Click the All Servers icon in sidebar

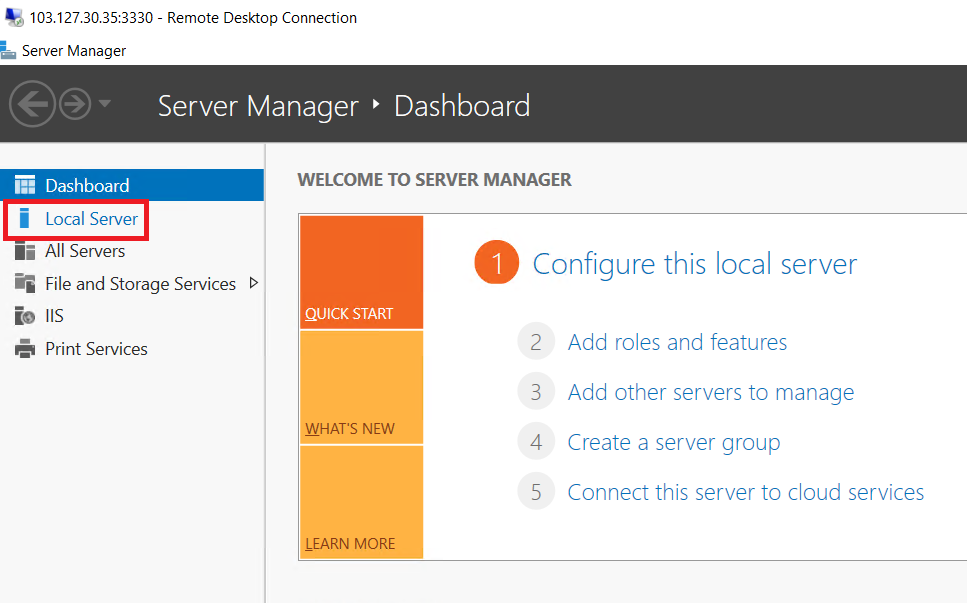(x=25, y=251)
